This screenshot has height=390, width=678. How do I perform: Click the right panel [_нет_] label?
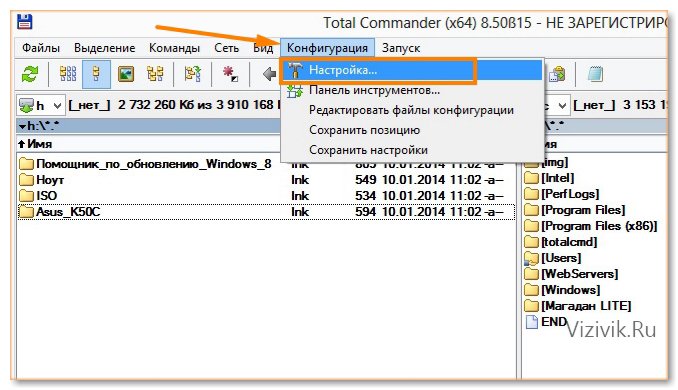(594, 105)
